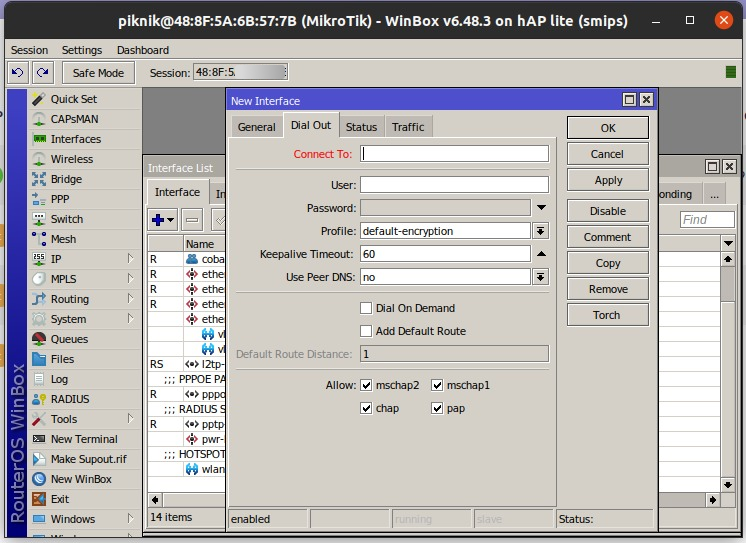This screenshot has width=746, height=543.
Task: Click the Interface List vertical scrollbar thumb
Action: (727, 284)
